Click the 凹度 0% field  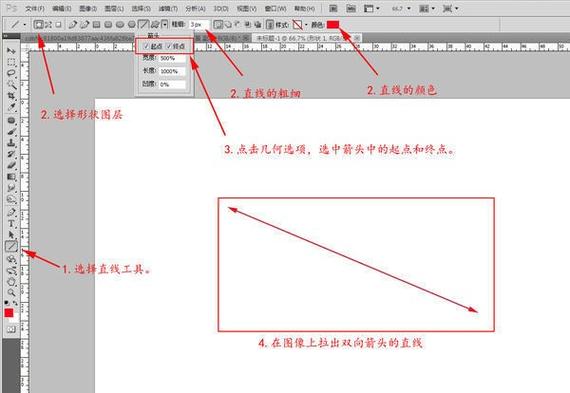click(x=173, y=84)
